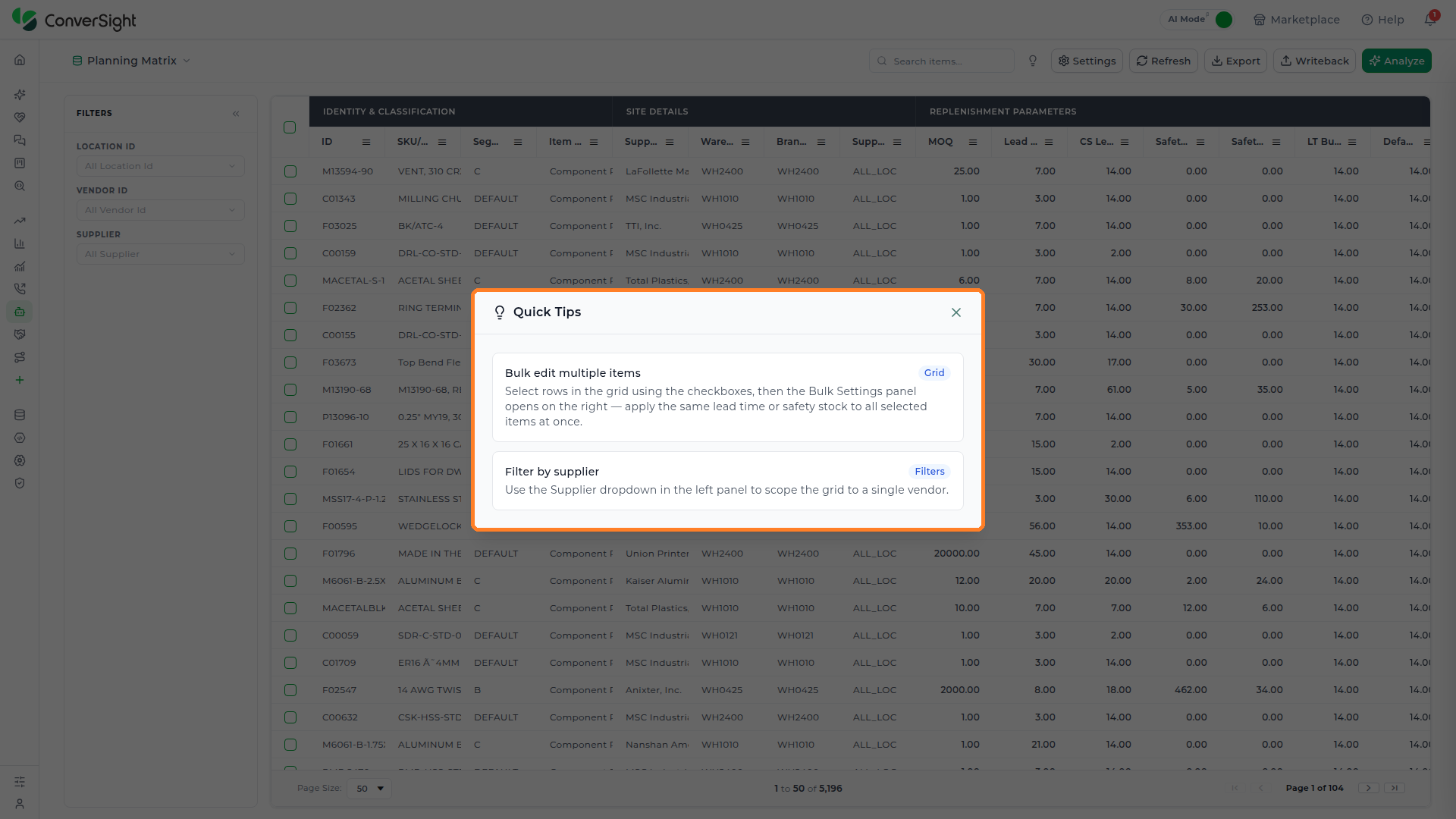This screenshot has width=1456, height=819.
Task: Open the Location Id dropdown
Action: click(161, 166)
